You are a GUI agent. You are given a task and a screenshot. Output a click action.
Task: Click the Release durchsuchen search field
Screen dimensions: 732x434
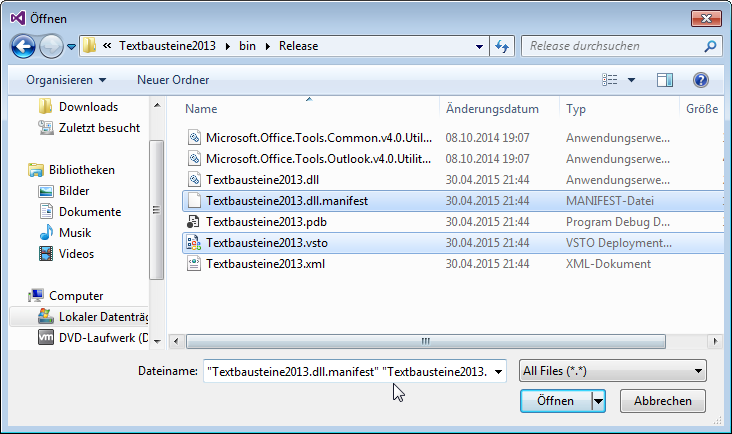(x=621, y=46)
